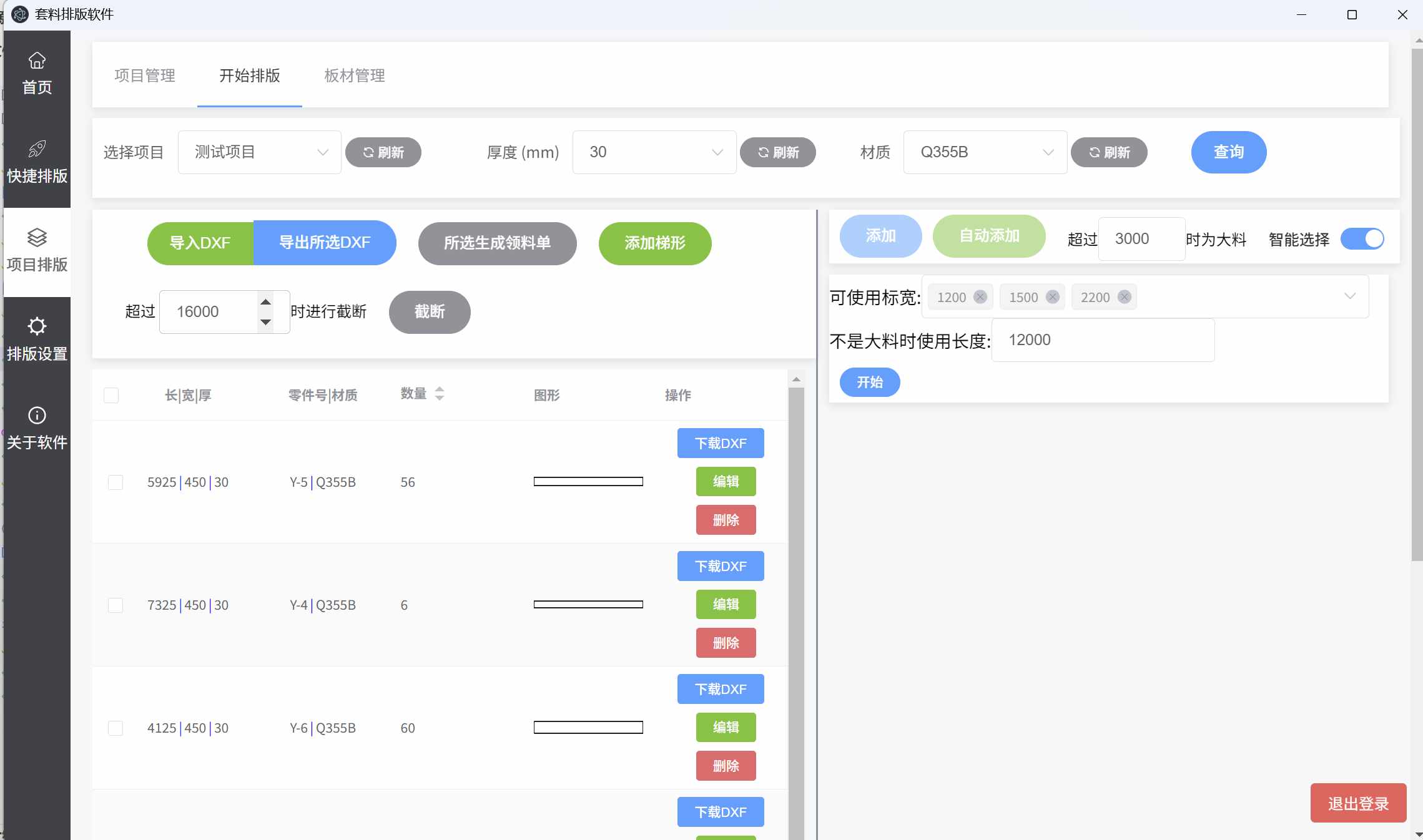Open 排版设置 settings from sidebar
The image size is (1423, 840).
(36, 339)
